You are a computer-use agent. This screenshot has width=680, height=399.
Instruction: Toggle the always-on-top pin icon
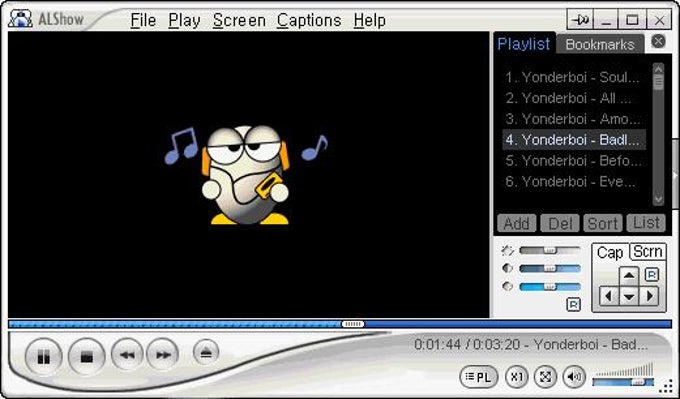[x=580, y=20]
